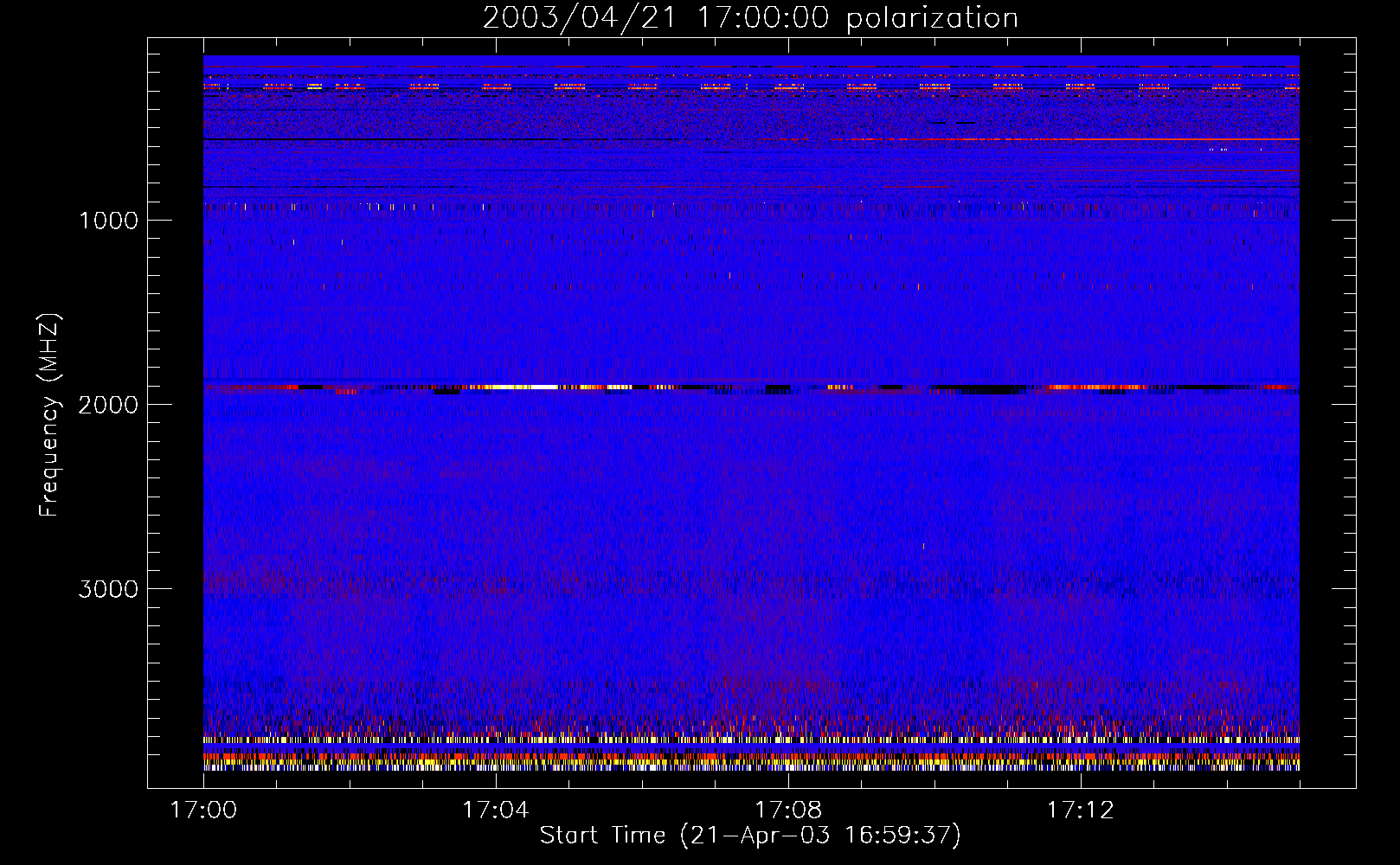1400x865 pixels.
Task: Click the plot title '2003/04/21 17:00:00 polarization'
Action: pyautogui.click(x=750, y=17)
